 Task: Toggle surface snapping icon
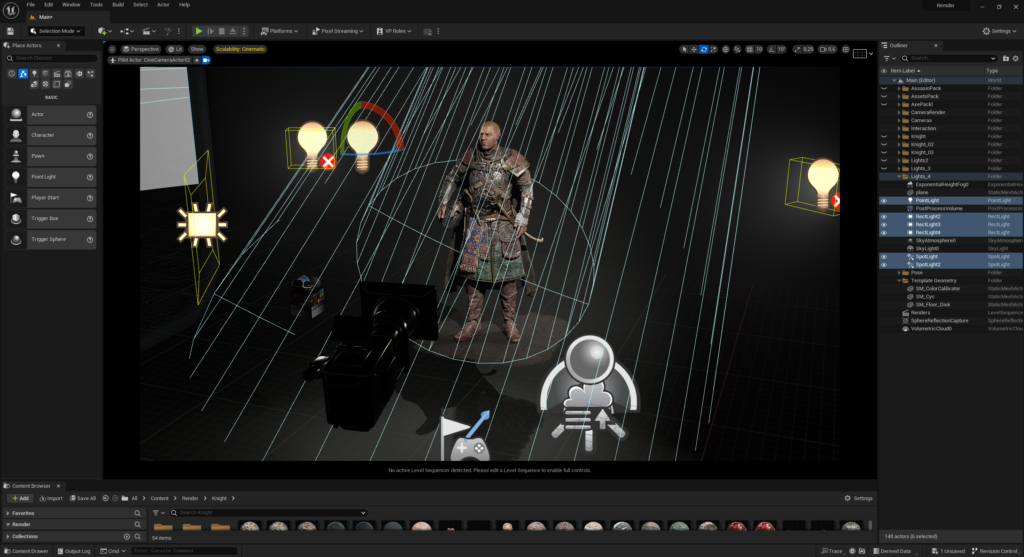737,49
